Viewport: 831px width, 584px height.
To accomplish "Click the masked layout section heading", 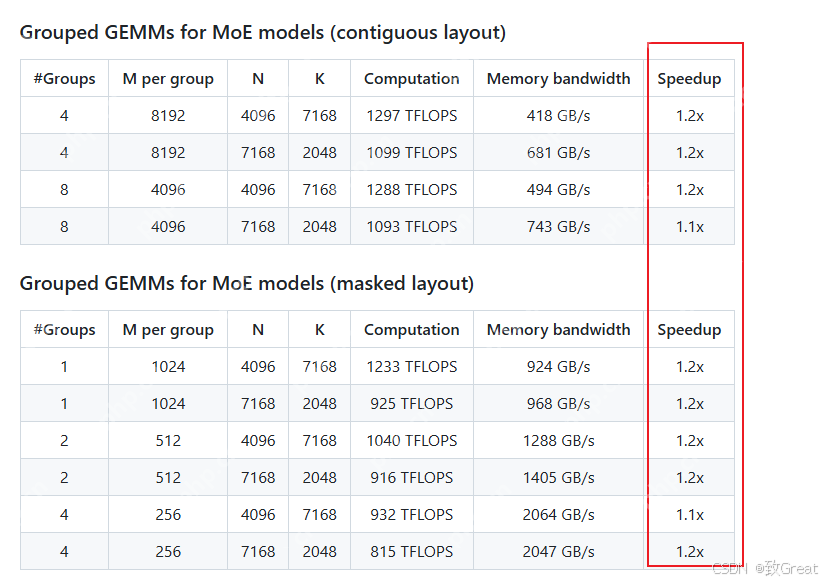I will (247, 284).
